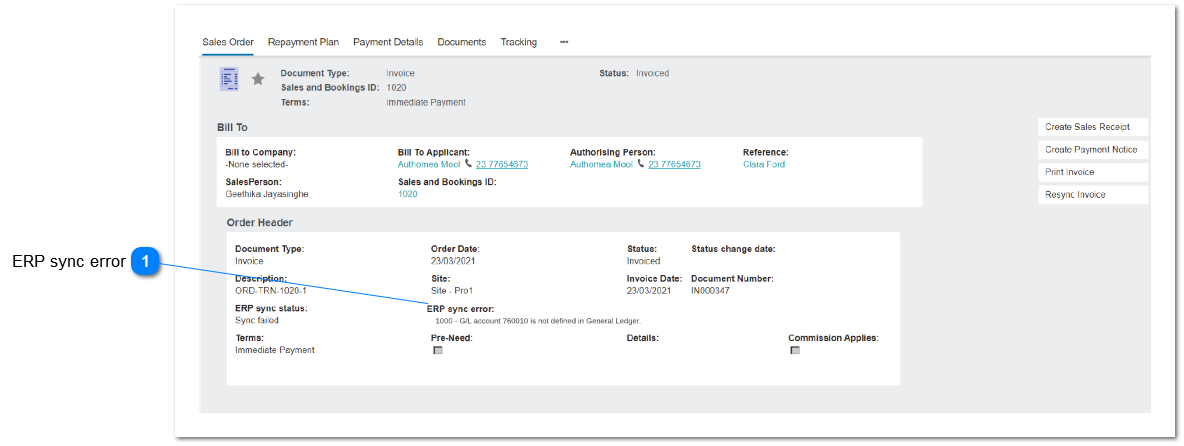Click the invoice document icon

[229, 78]
